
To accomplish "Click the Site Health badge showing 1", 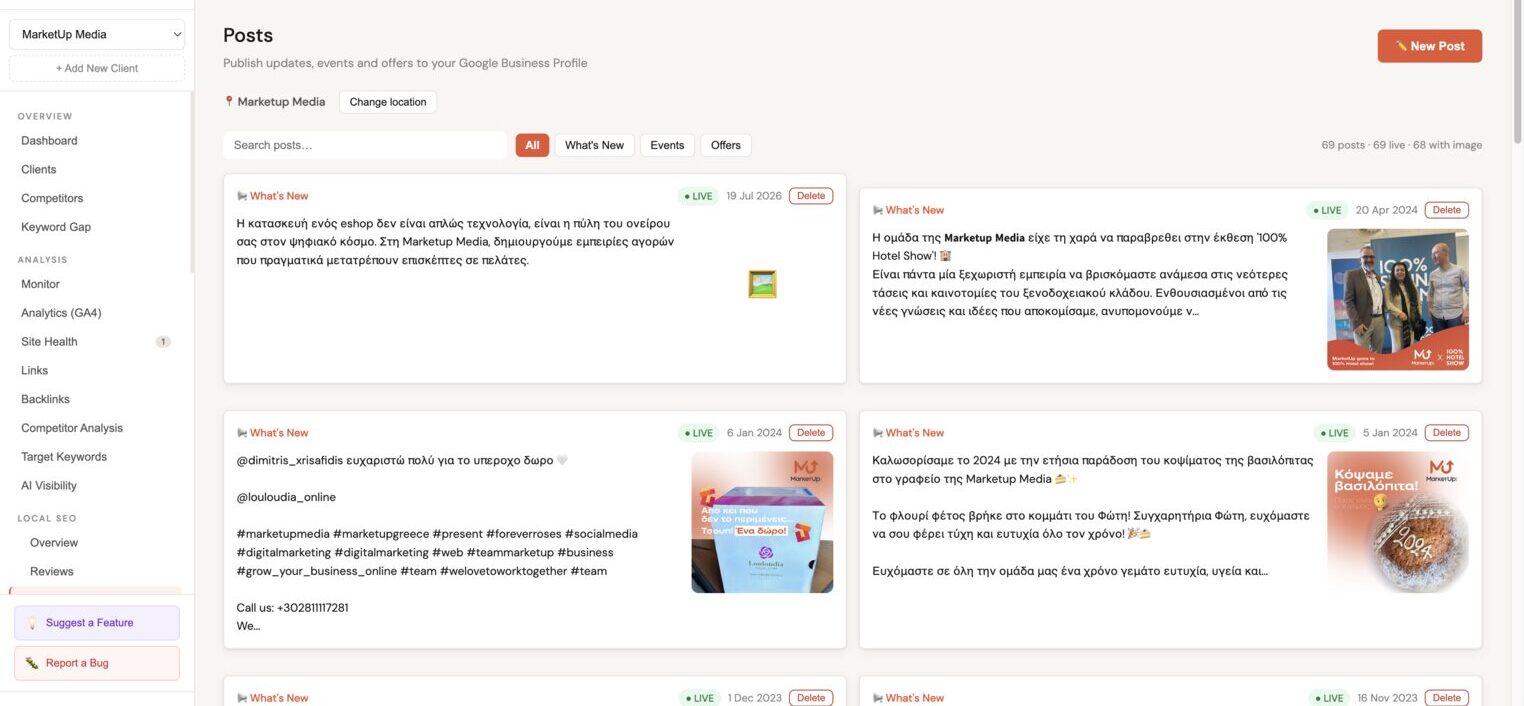I will pos(163,342).
